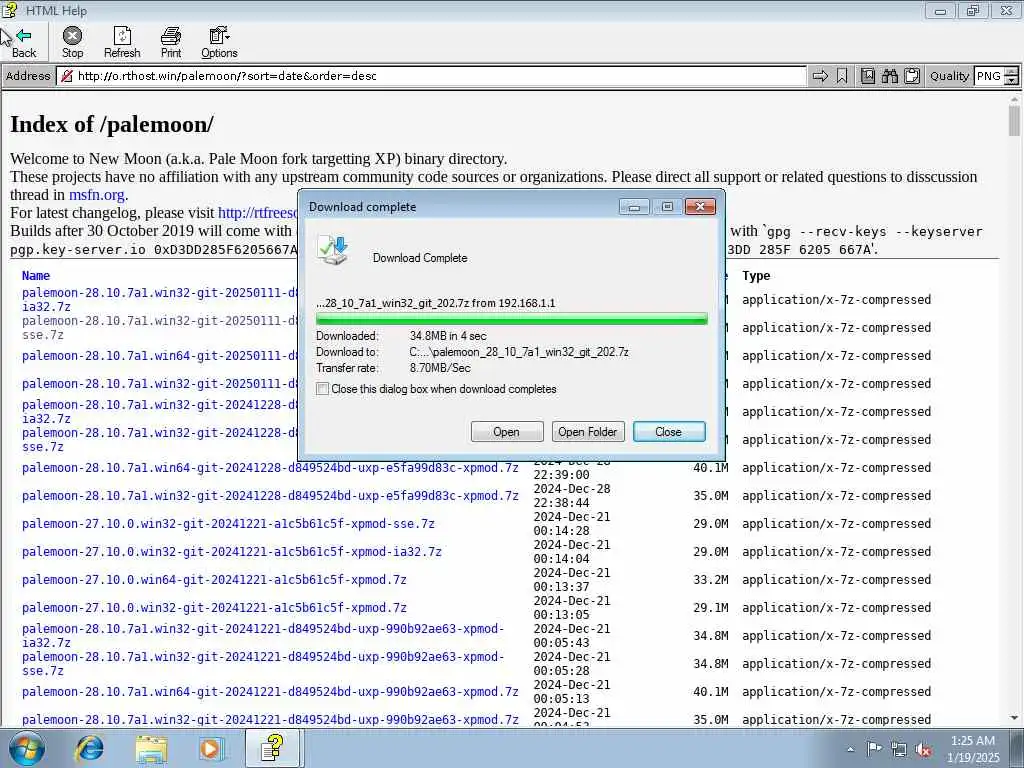Open palemoon-28.10.7a1.win32-git-20241228 sse.7z link
Screen dimensions: 1024x768
pyautogui.click(x=160, y=440)
